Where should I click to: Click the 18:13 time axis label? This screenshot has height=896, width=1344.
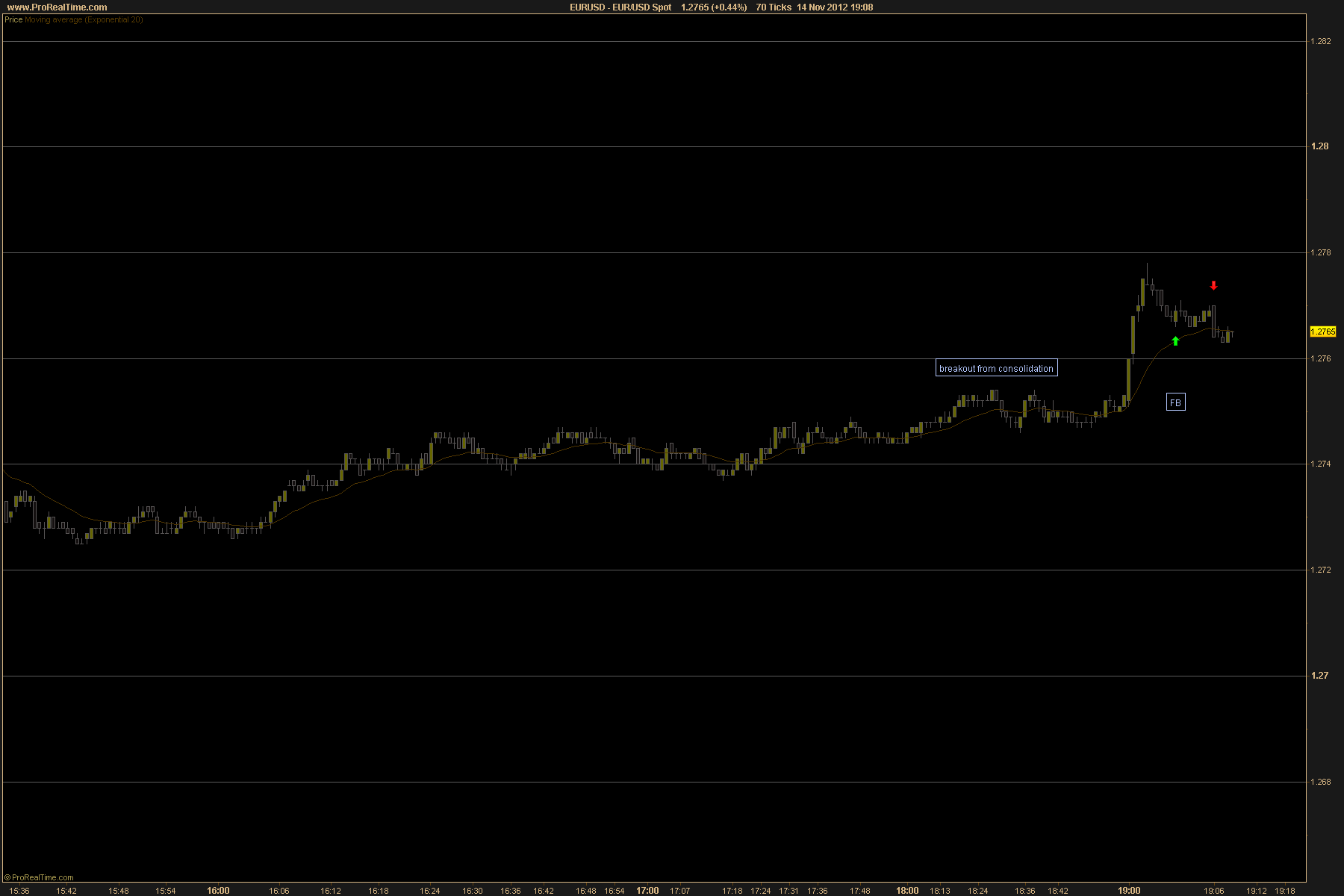pyautogui.click(x=940, y=891)
